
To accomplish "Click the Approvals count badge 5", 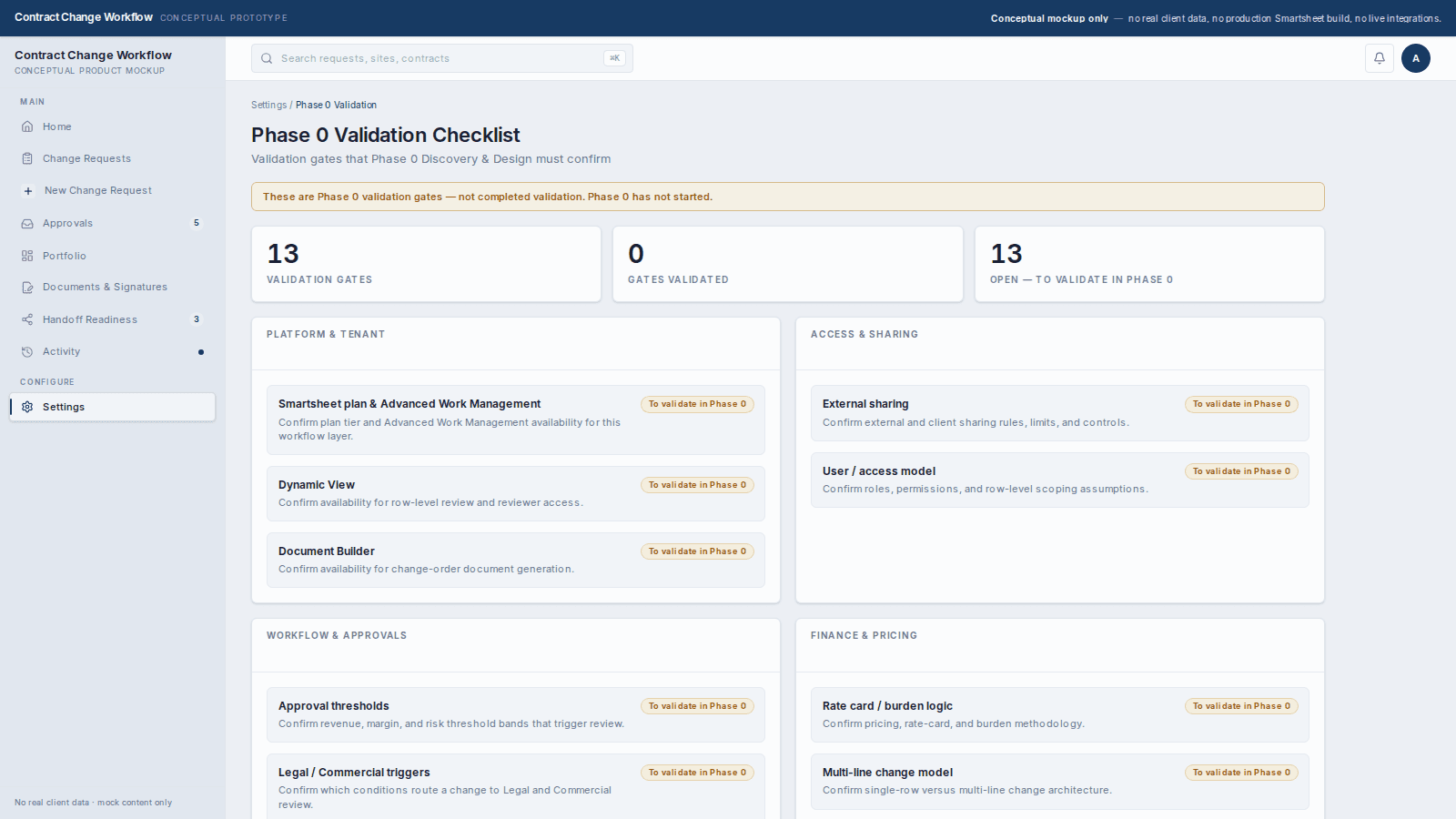I will (x=197, y=223).
